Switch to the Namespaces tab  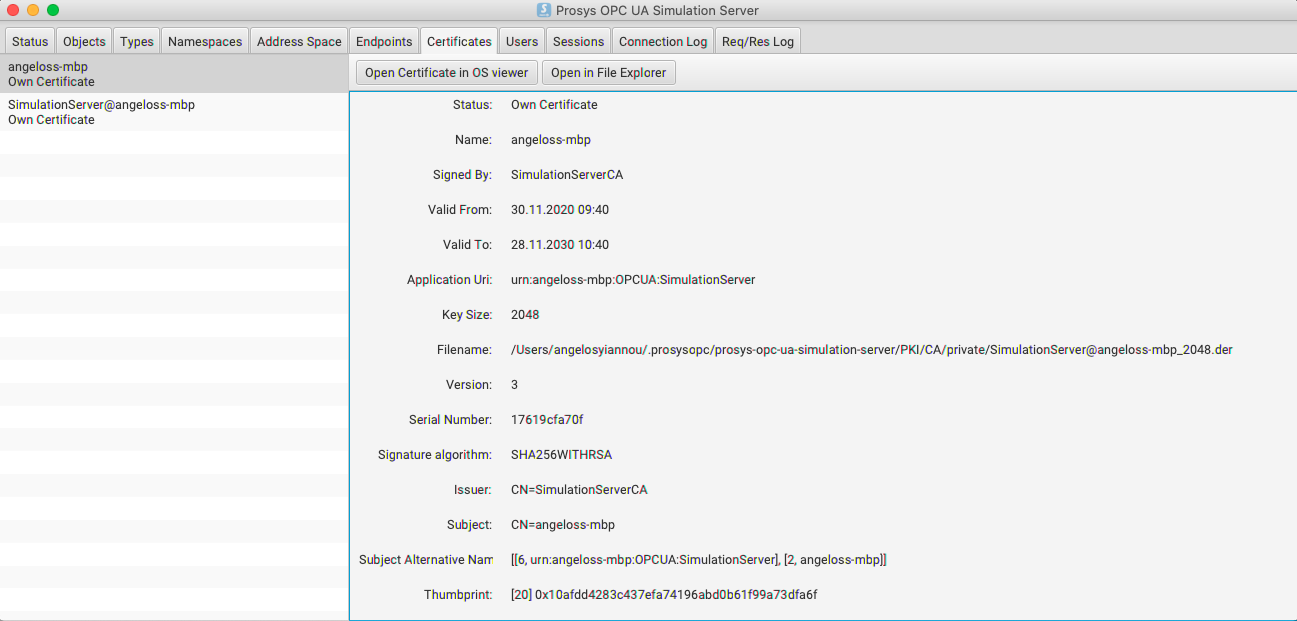205,41
